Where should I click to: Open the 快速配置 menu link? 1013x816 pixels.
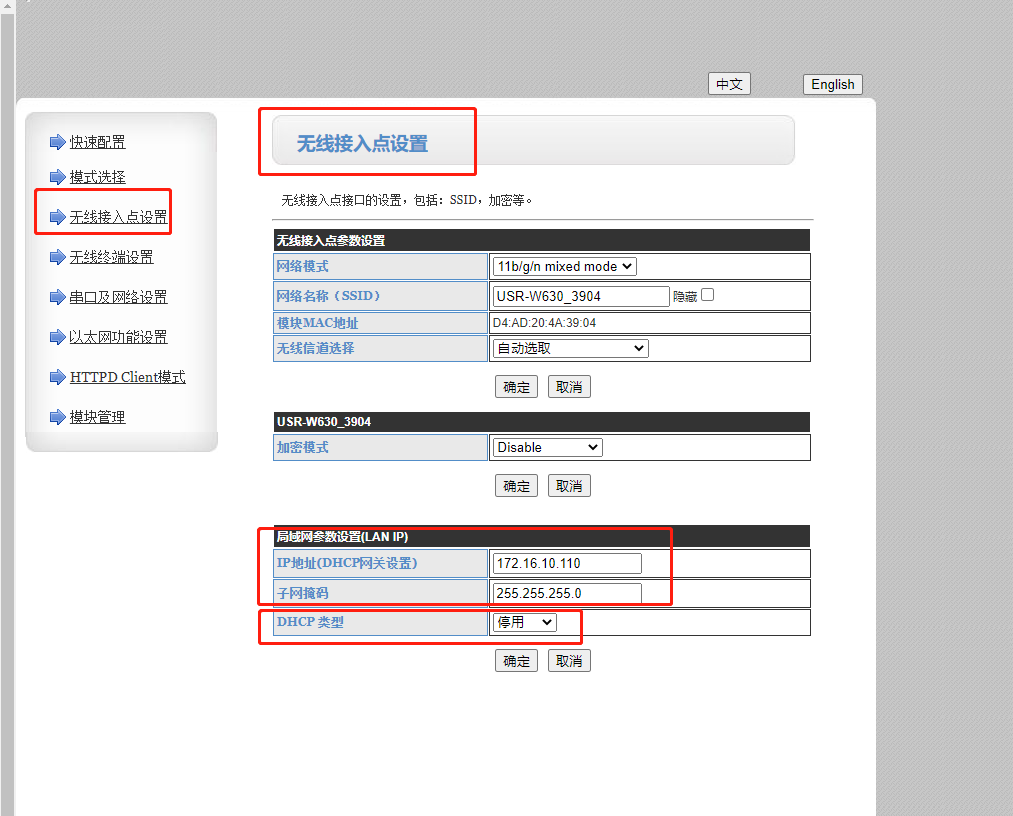click(98, 142)
